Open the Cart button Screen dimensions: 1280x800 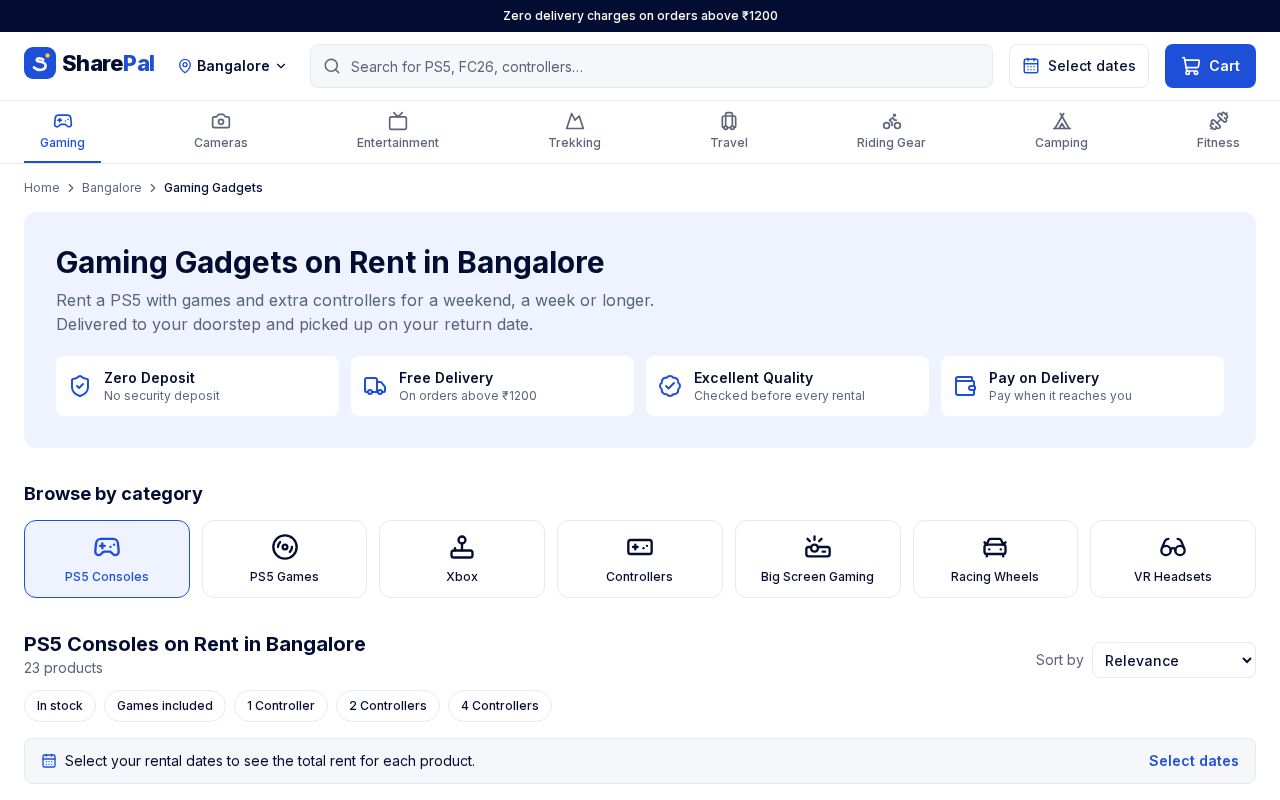pos(1210,66)
